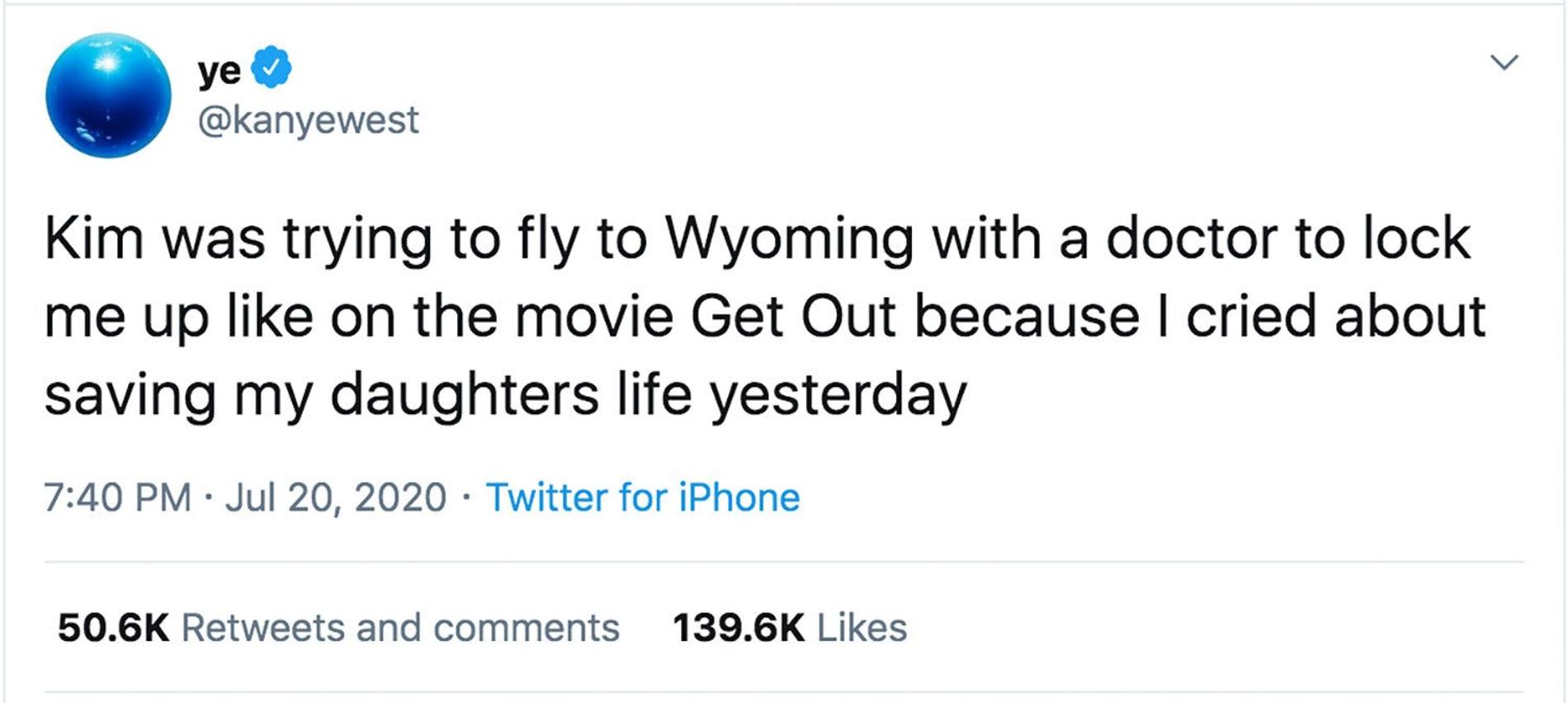Click the 139.6K likes count
The width and height of the screenshot is (1568, 703).
click(x=738, y=628)
